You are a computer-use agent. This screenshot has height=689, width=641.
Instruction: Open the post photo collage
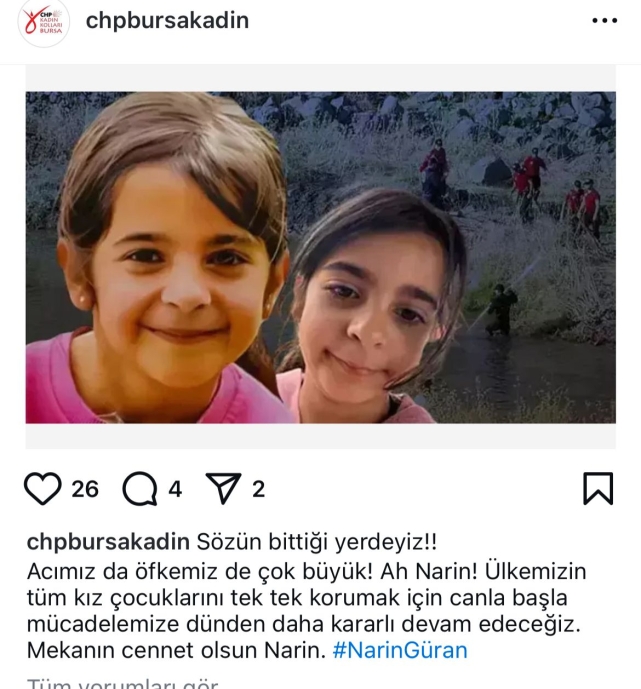coord(321,257)
